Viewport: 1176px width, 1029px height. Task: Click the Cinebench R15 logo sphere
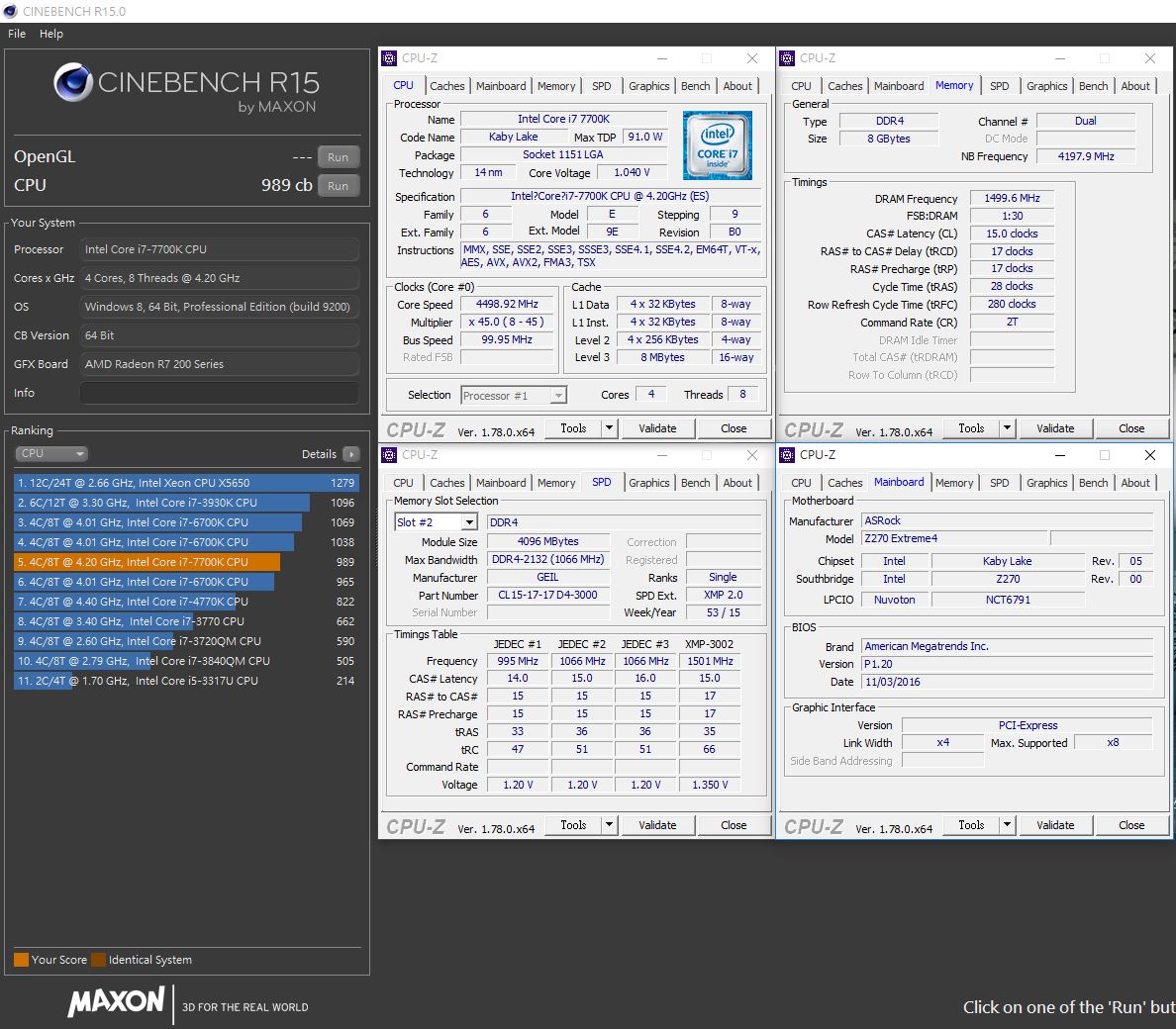73,82
